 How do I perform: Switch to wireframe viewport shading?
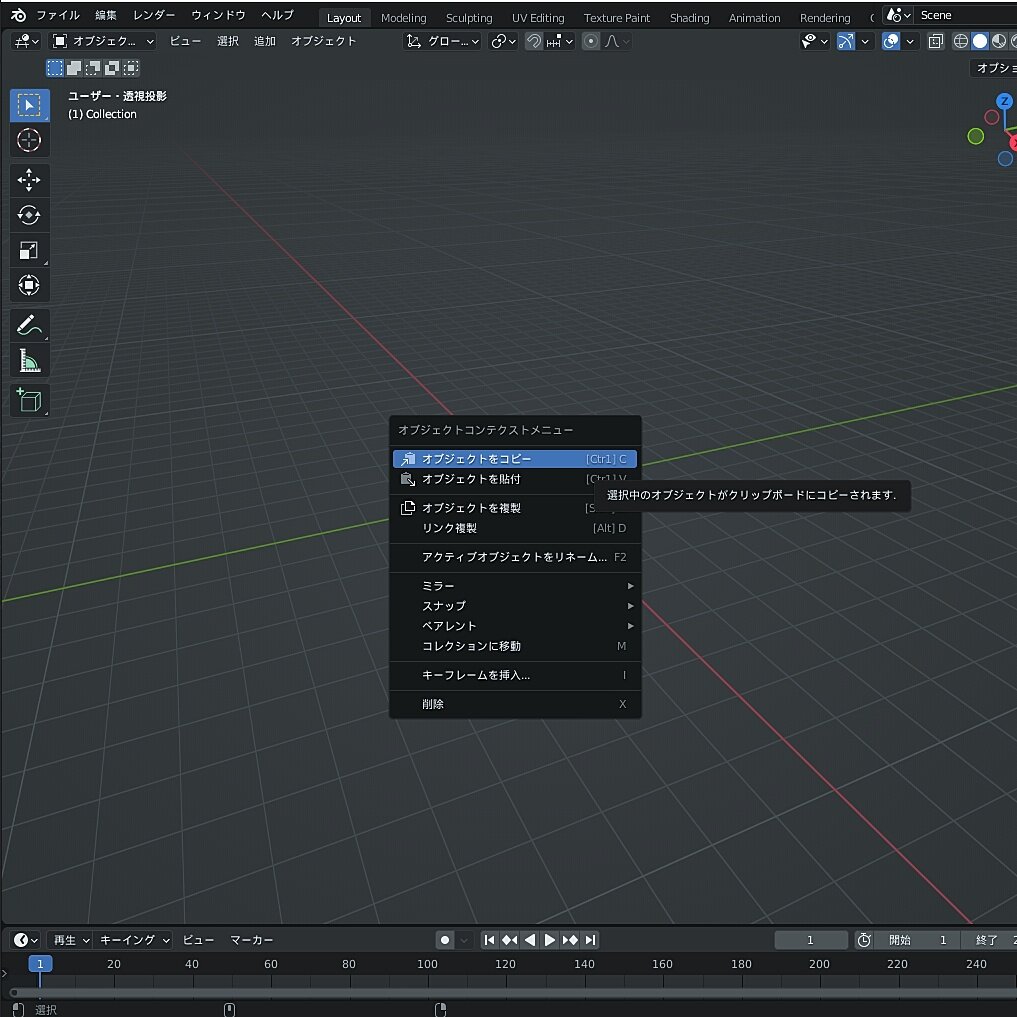(x=961, y=42)
